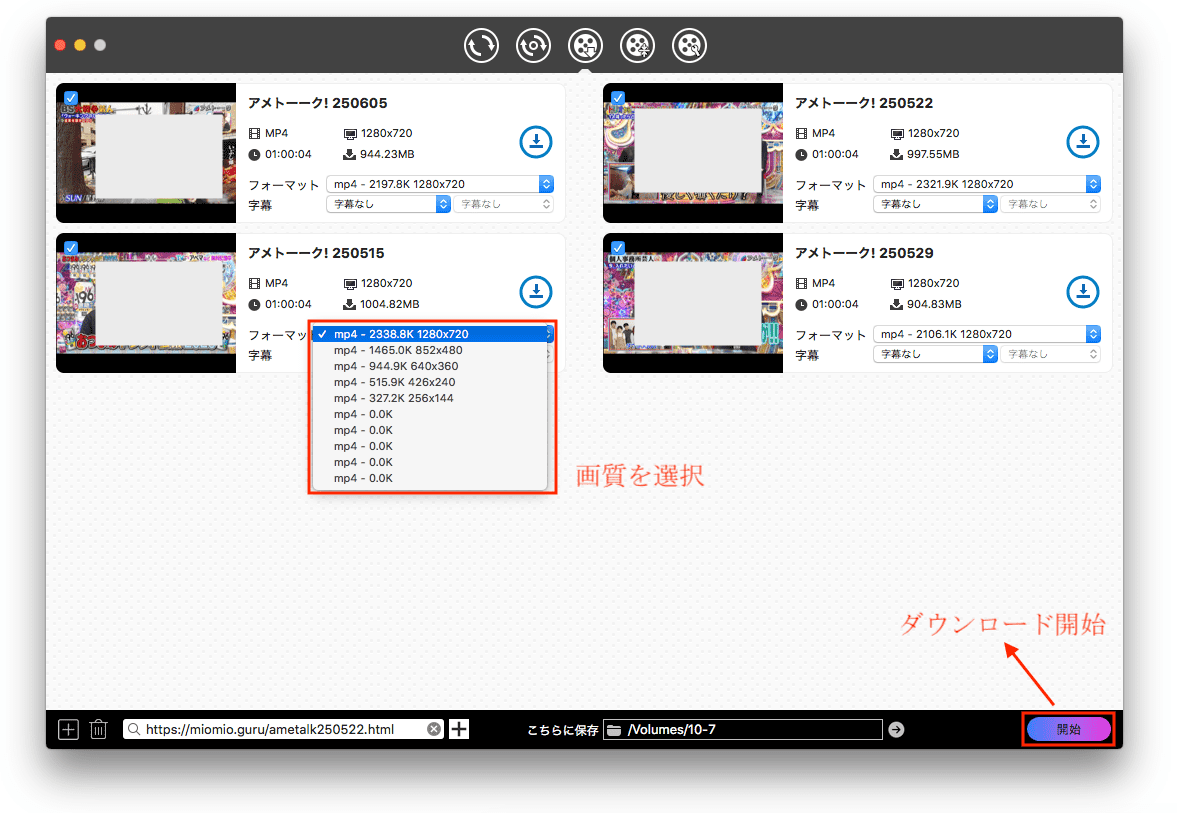Screen dimensions: 1177x813
Task: Select the third film reel download tab icon
Action: 585,46
